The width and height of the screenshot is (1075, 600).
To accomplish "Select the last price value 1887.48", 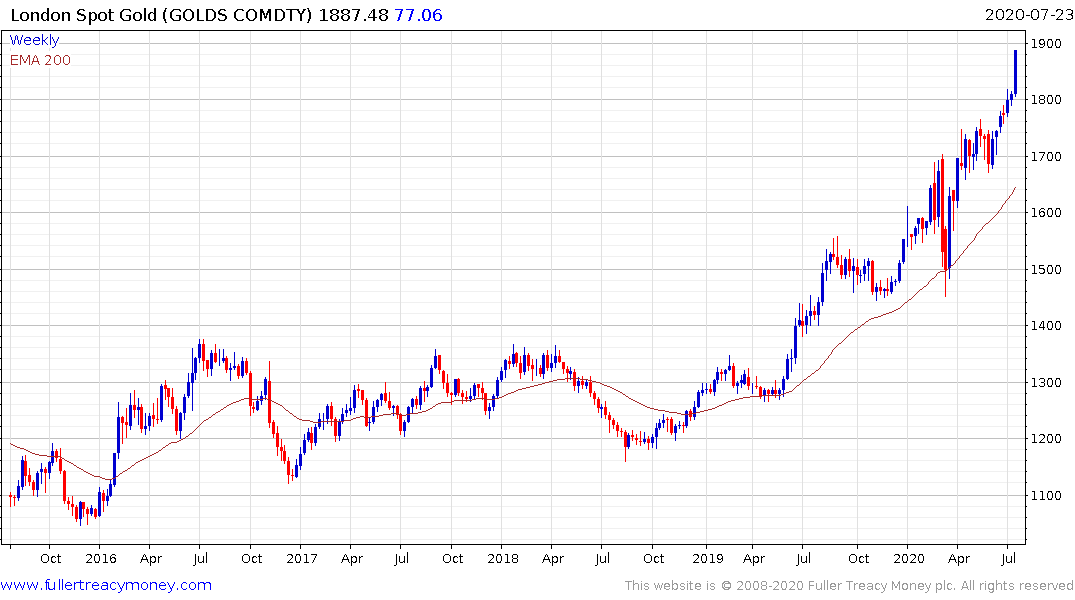I will (353, 15).
